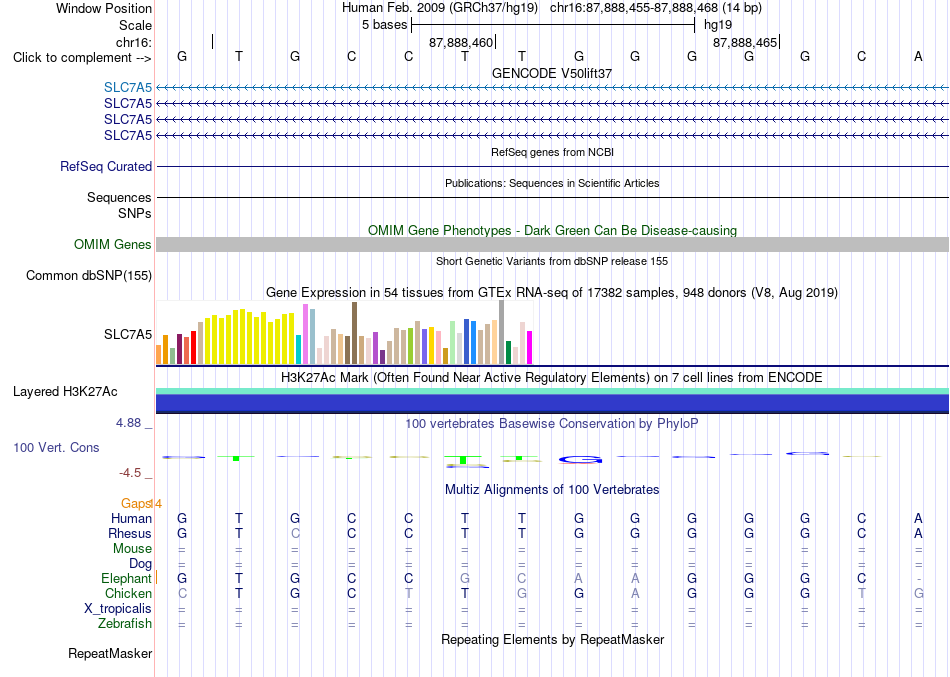
Task: Click 'Multiz Alignments of 100 Vertebrates' title
Action: click(552, 489)
